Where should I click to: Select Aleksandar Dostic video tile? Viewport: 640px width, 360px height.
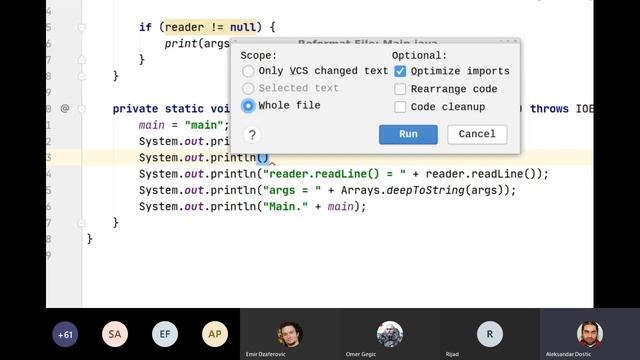(590, 334)
